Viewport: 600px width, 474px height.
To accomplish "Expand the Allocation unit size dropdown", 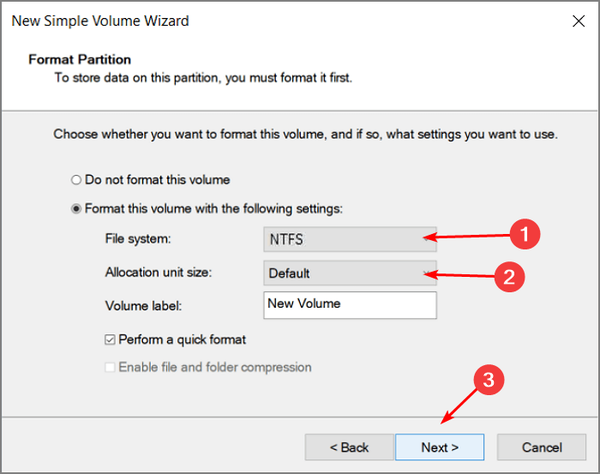I will point(349,272).
